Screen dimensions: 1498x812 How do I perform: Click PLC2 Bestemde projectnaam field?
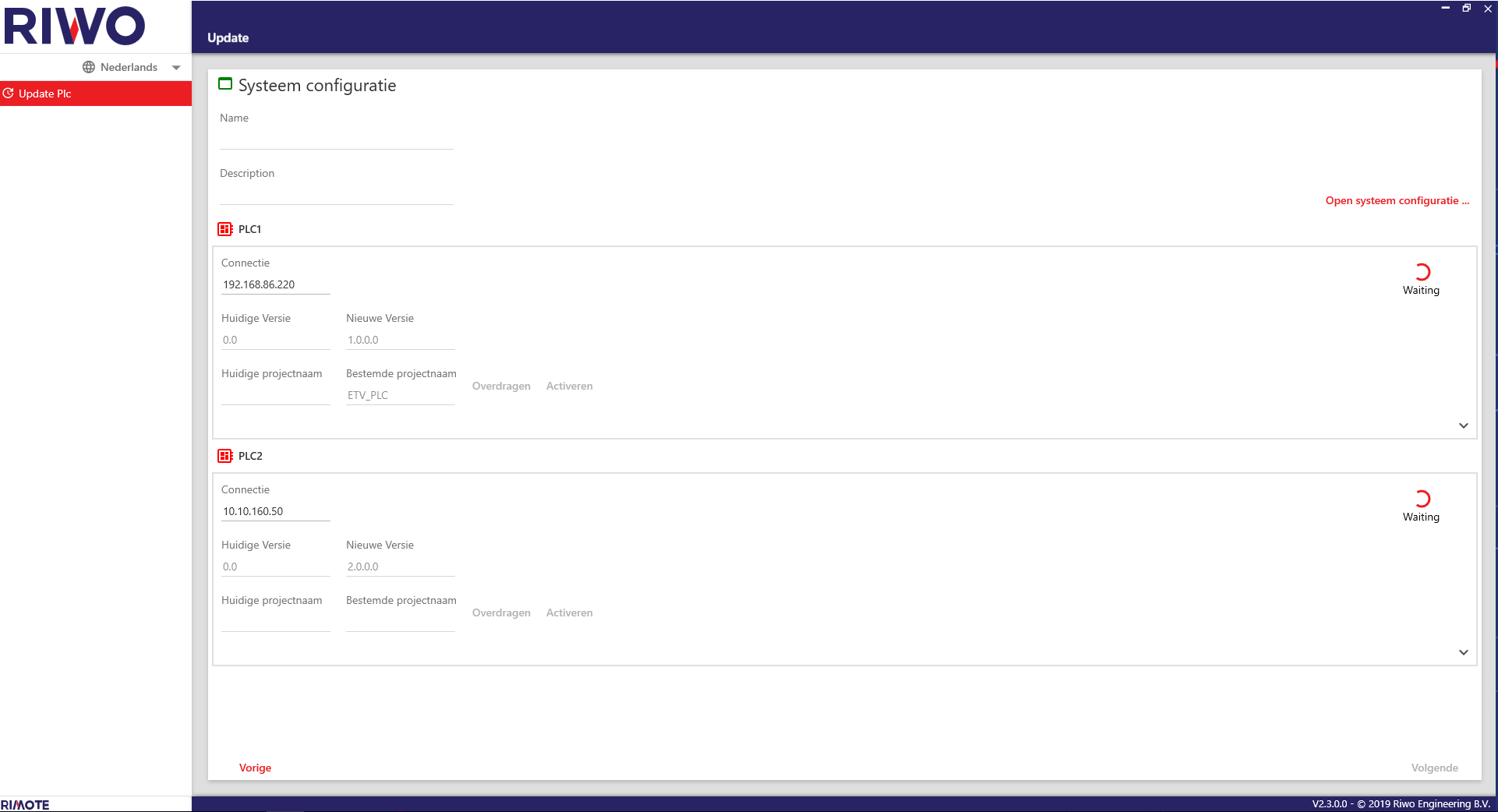[x=401, y=622]
